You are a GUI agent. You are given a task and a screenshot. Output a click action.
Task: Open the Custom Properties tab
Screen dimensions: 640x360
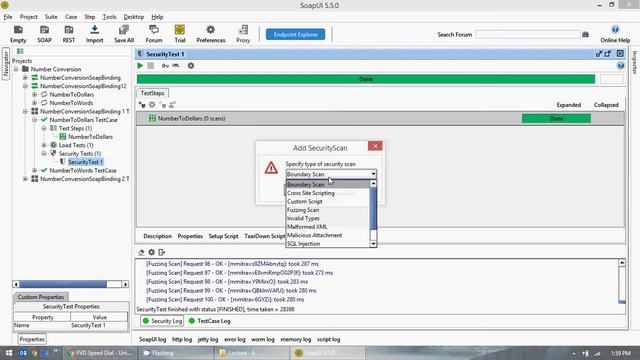tap(41, 297)
